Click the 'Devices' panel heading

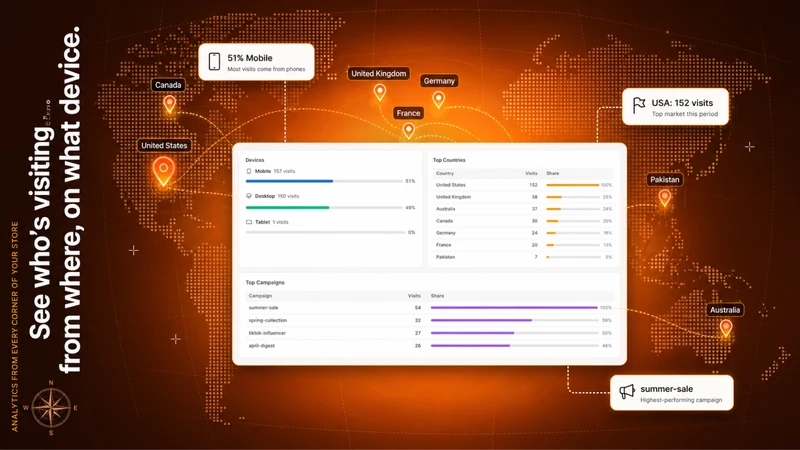pyautogui.click(x=255, y=160)
